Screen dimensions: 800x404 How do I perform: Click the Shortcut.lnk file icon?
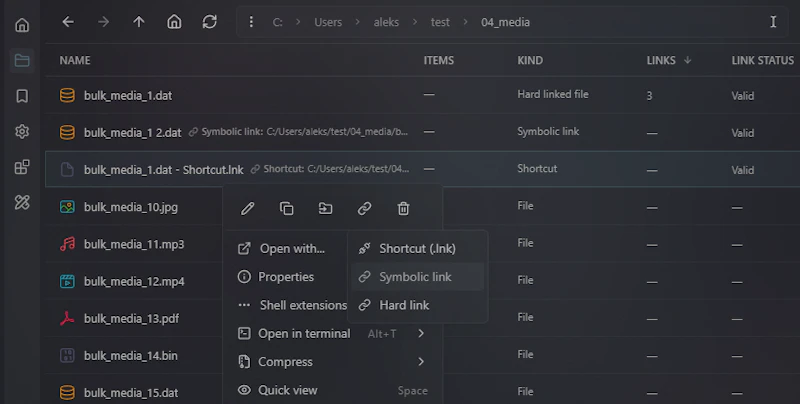(67, 169)
